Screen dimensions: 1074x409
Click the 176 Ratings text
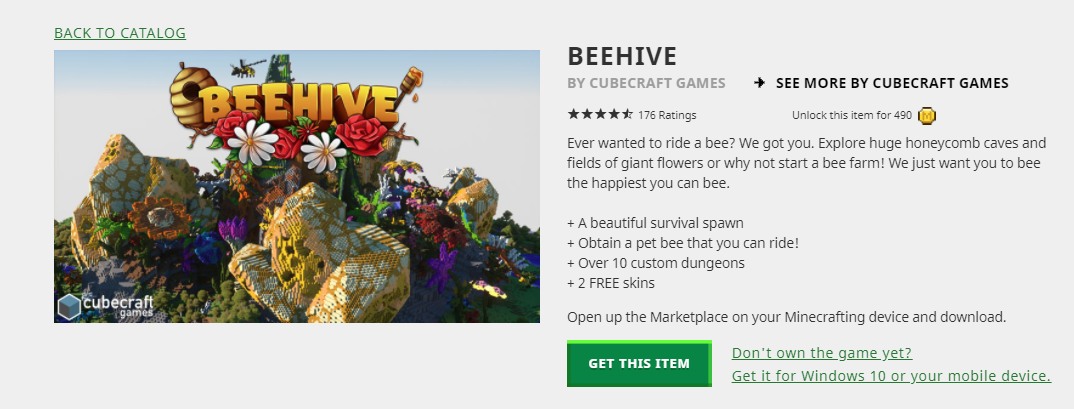click(x=666, y=115)
